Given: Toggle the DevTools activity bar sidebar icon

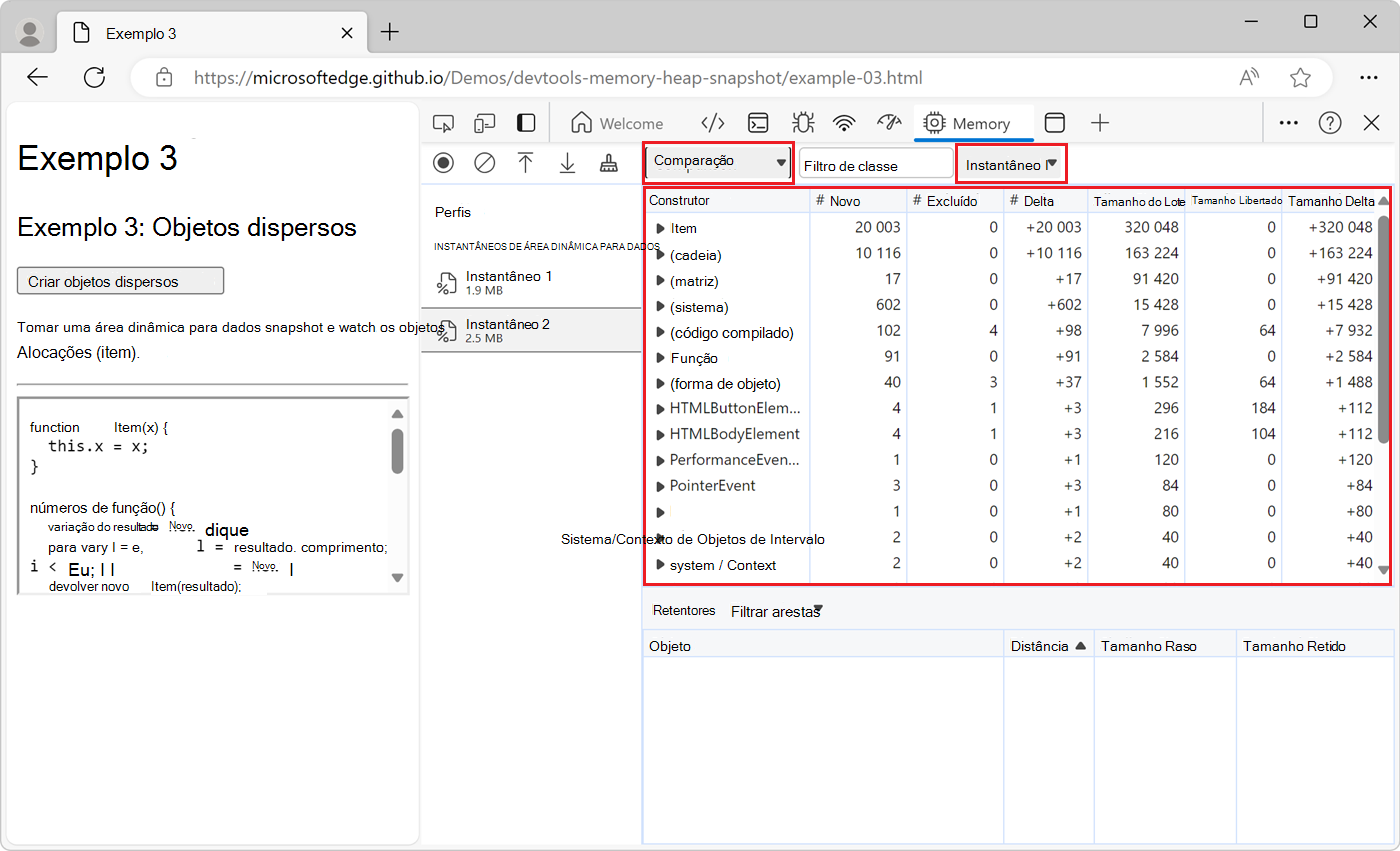Looking at the screenshot, I should pos(526,123).
